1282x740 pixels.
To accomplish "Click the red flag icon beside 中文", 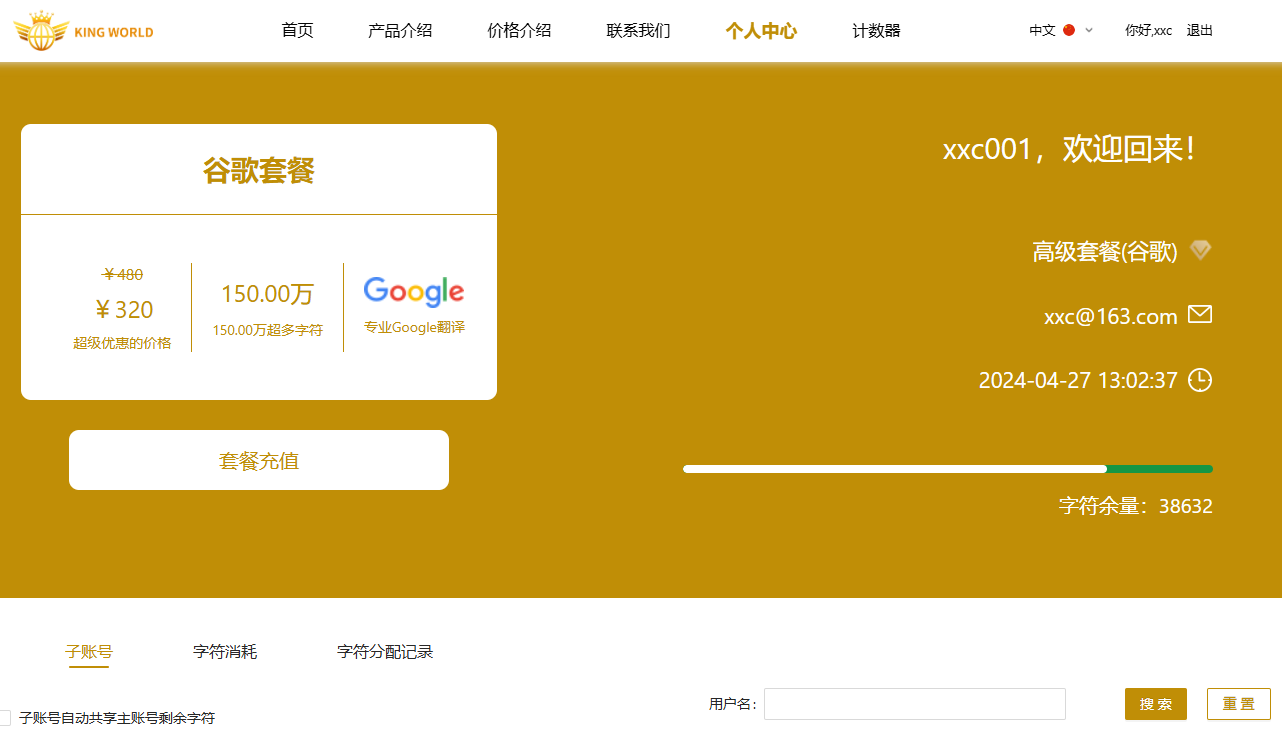I will point(1069,30).
